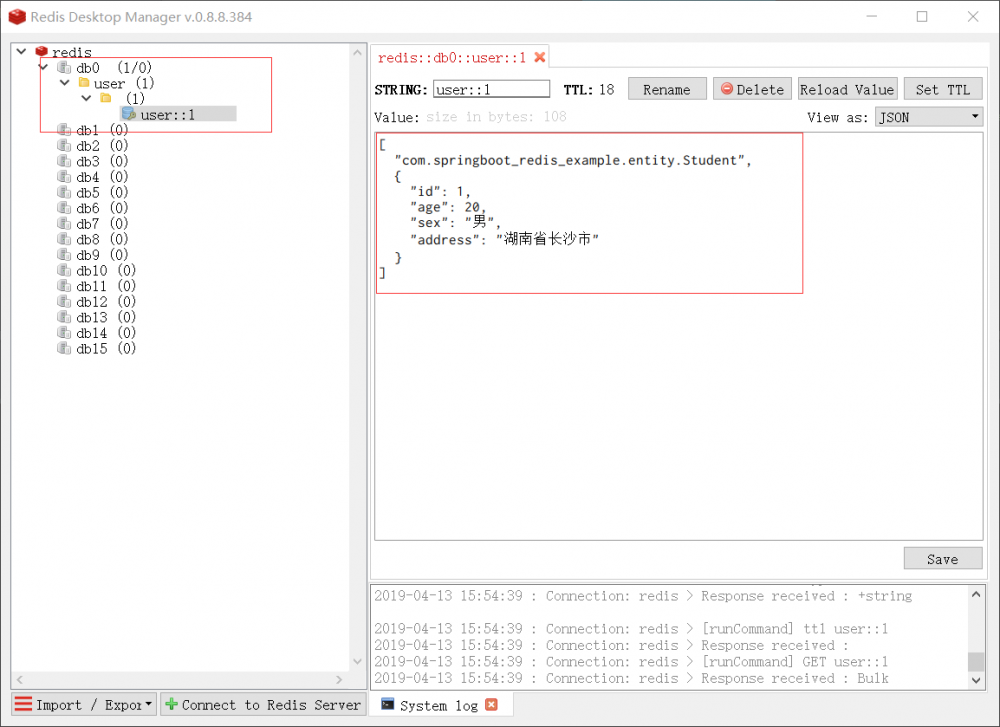
Task: Click the System log terminal icon
Action: [387, 705]
